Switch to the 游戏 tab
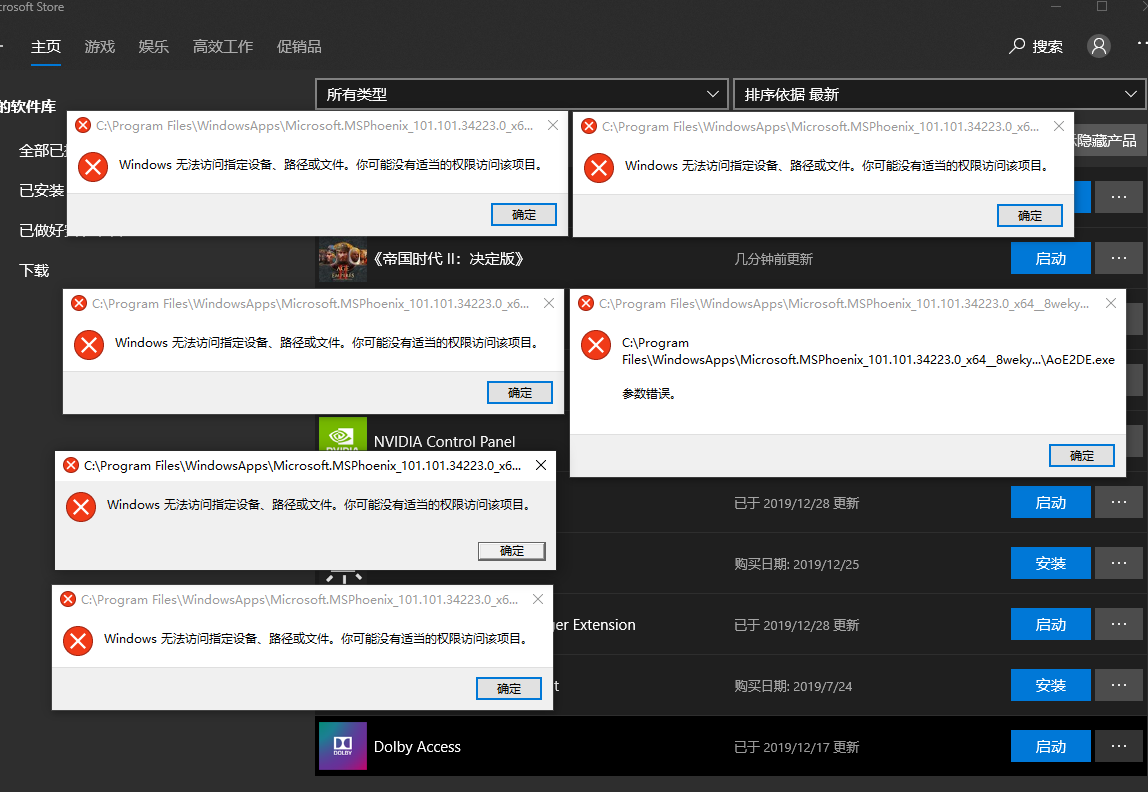This screenshot has height=792, width=1148. pyautogui.click(x=100, y=47)
